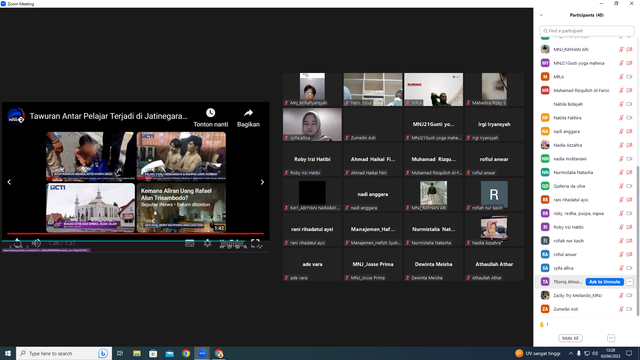Click muted mic for Roby Irzi Hatibi
Viewport: 640px width, 360px height.
pos(621,227)
